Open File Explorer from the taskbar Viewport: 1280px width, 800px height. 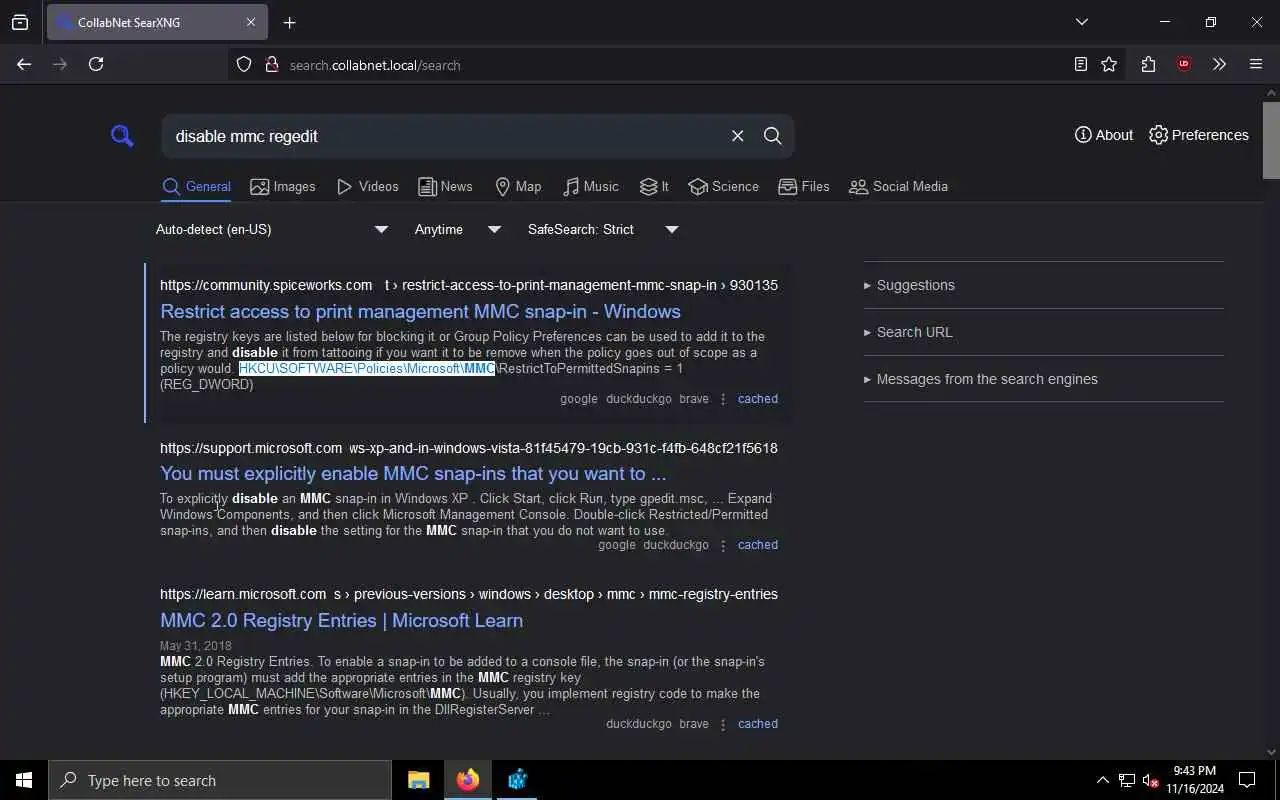(x=418, y=780)
